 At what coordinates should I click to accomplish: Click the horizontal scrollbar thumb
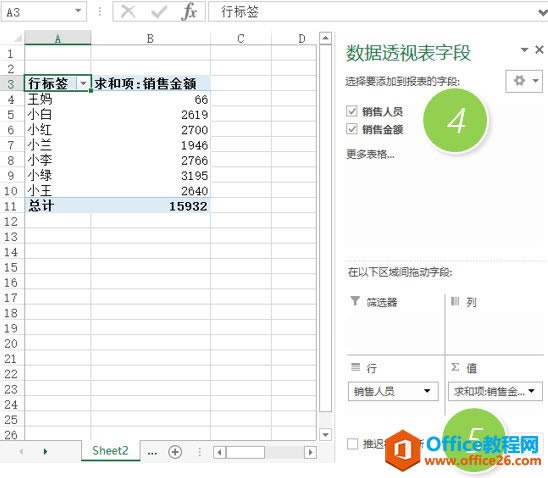click(x=245, y=452)
